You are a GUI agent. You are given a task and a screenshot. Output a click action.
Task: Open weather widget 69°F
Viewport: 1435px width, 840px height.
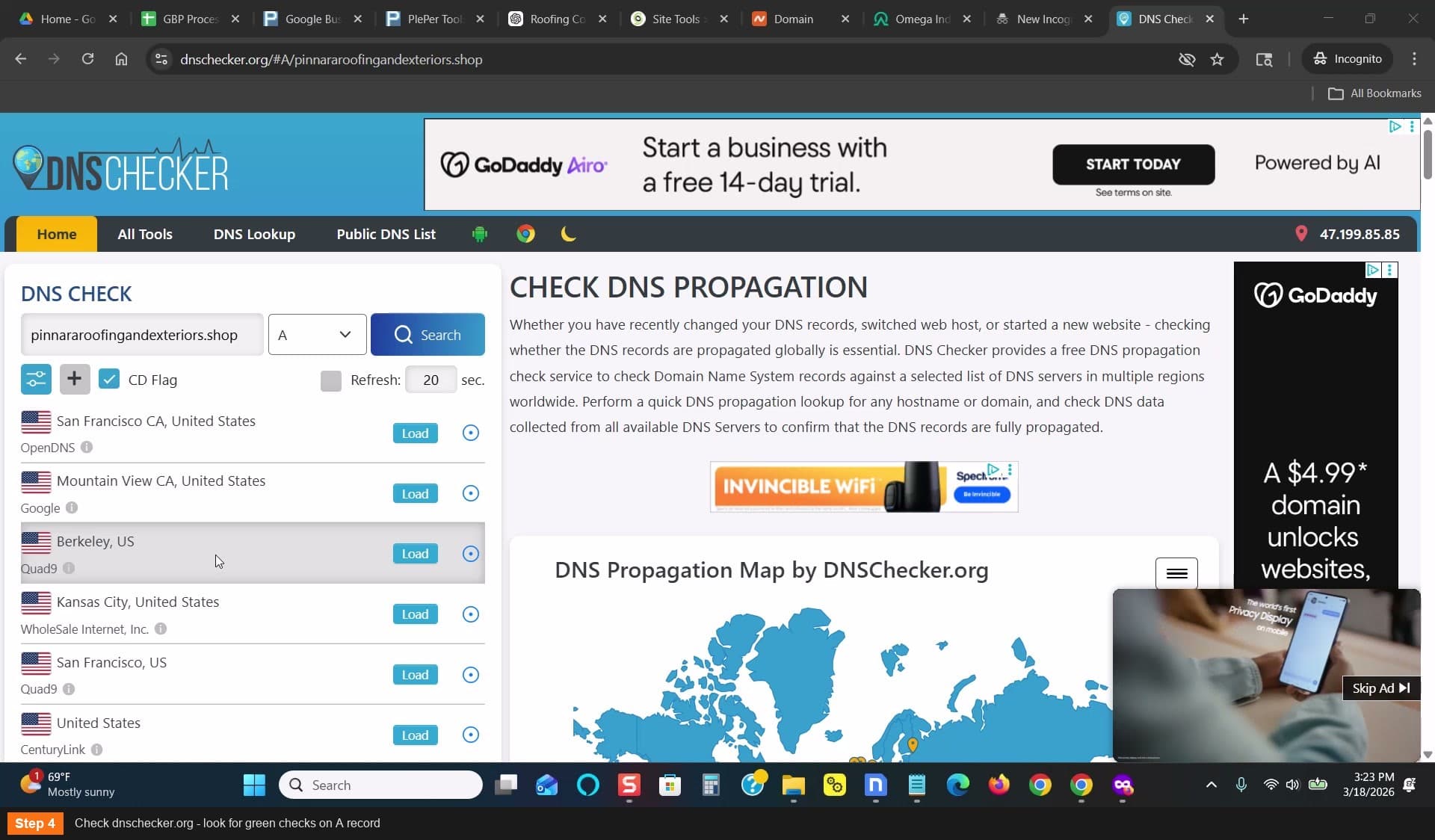(67, 785)
